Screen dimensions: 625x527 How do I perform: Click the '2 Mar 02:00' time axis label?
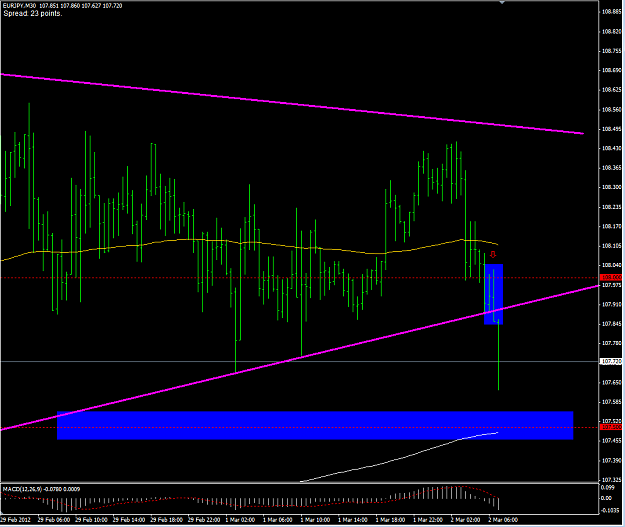[465, 520]
